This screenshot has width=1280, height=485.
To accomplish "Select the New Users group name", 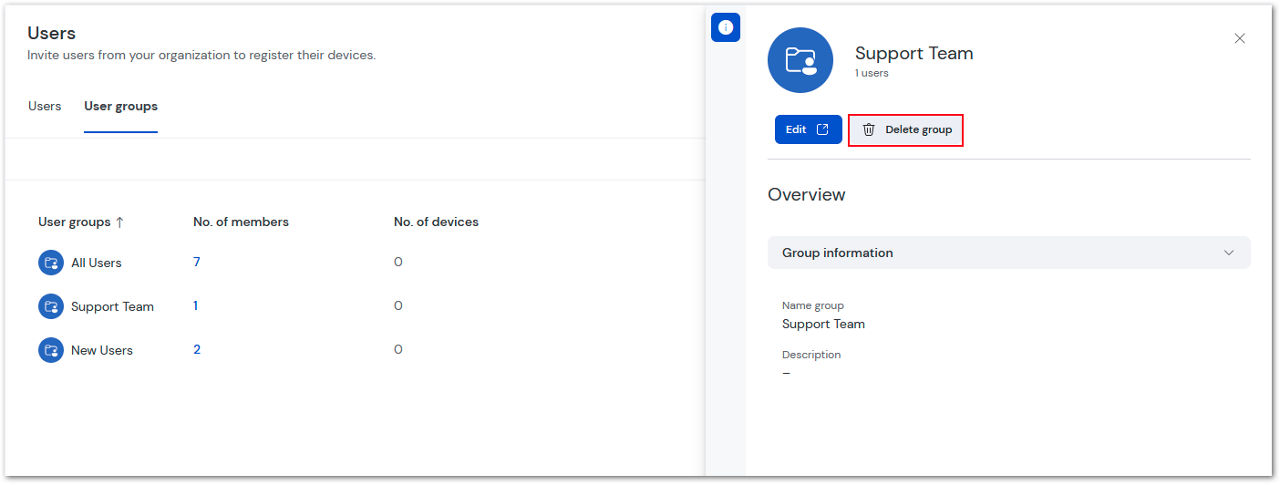I will pyautogui.click(x=102, y=351).
